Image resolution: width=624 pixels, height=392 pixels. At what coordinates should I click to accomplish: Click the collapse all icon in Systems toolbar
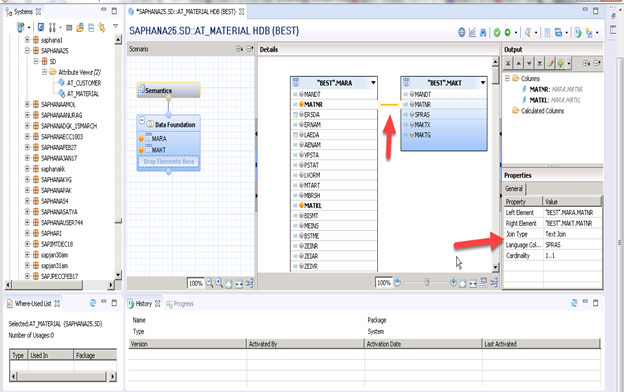(91, 27)
